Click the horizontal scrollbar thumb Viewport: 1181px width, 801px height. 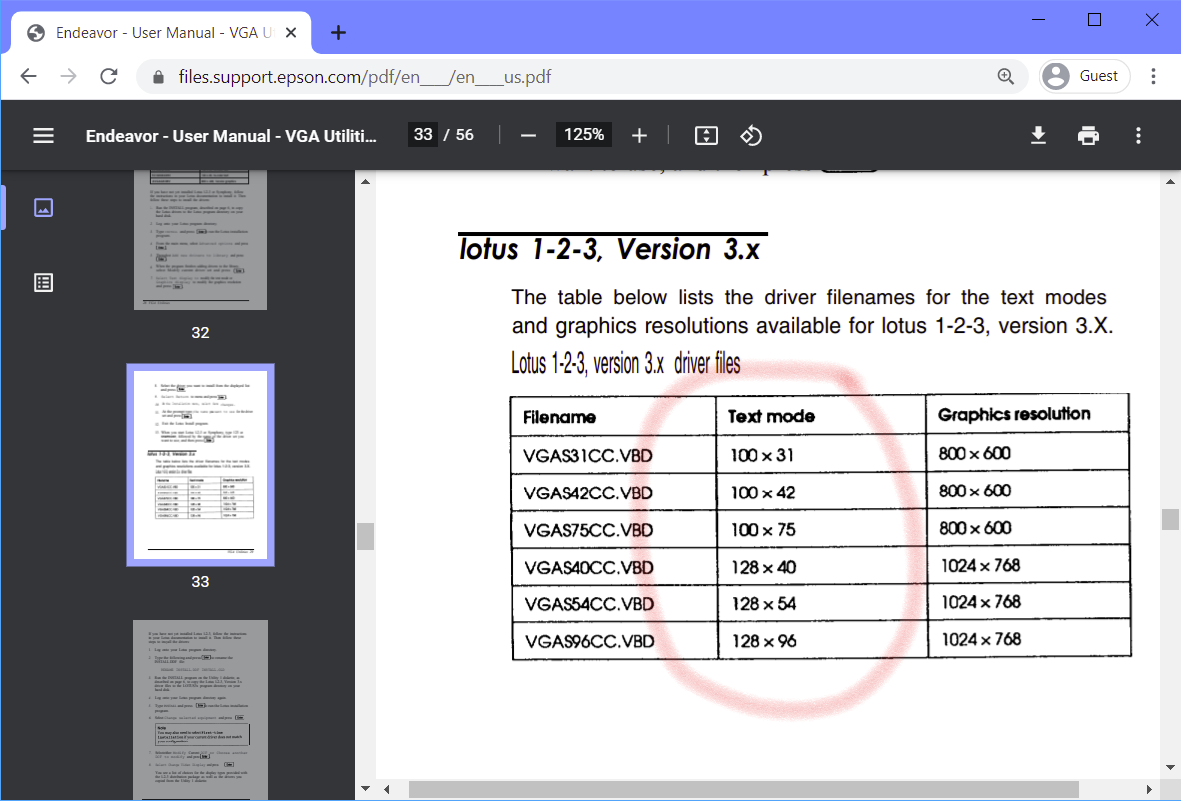click(743, 789)
